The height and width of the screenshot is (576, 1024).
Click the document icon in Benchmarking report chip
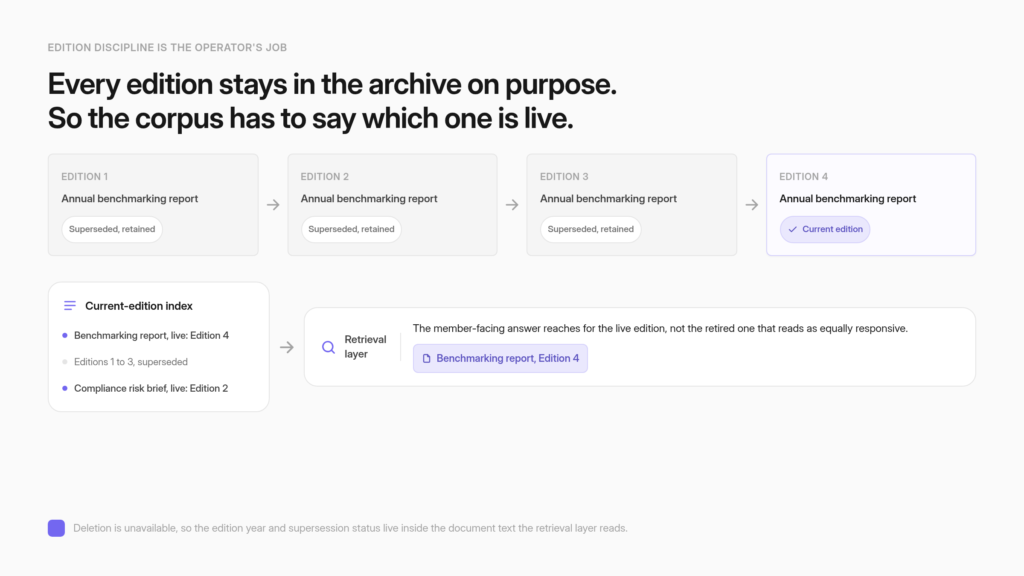tap(426, 359)
